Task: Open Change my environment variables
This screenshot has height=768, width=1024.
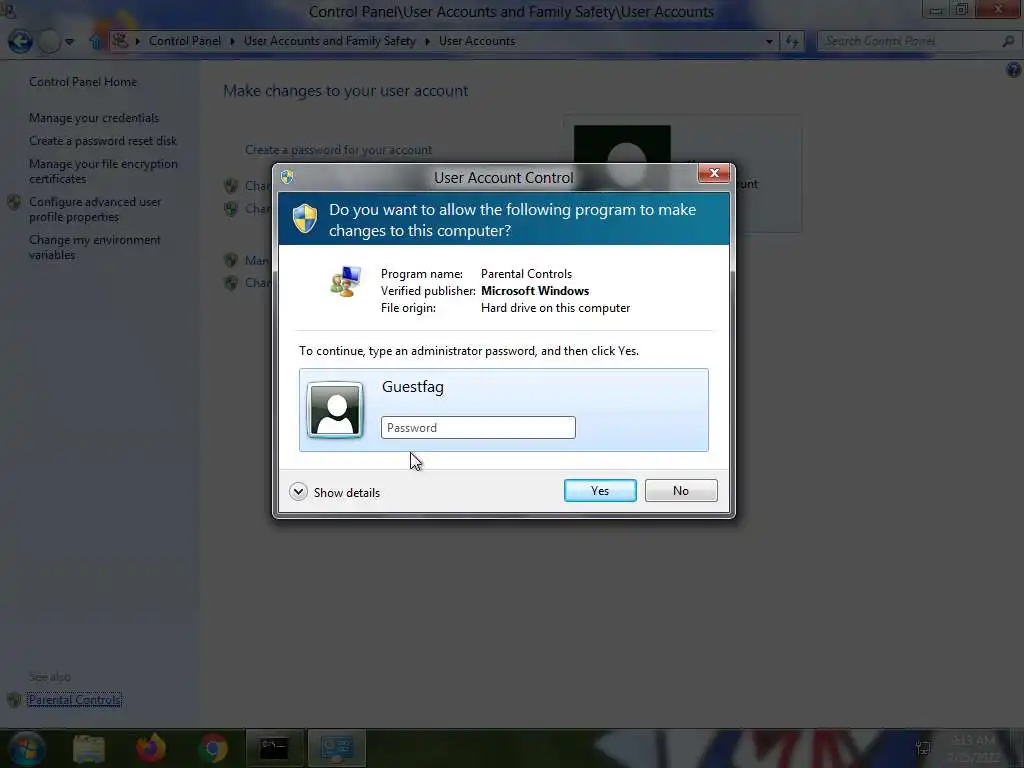Action: point(95,247)
